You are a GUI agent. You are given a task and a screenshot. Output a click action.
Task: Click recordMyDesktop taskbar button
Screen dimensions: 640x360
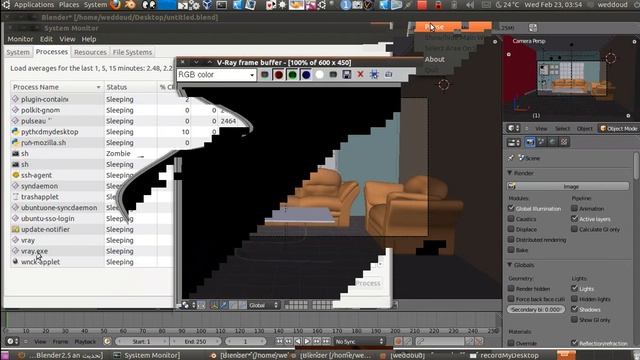[x=505, y=355]
